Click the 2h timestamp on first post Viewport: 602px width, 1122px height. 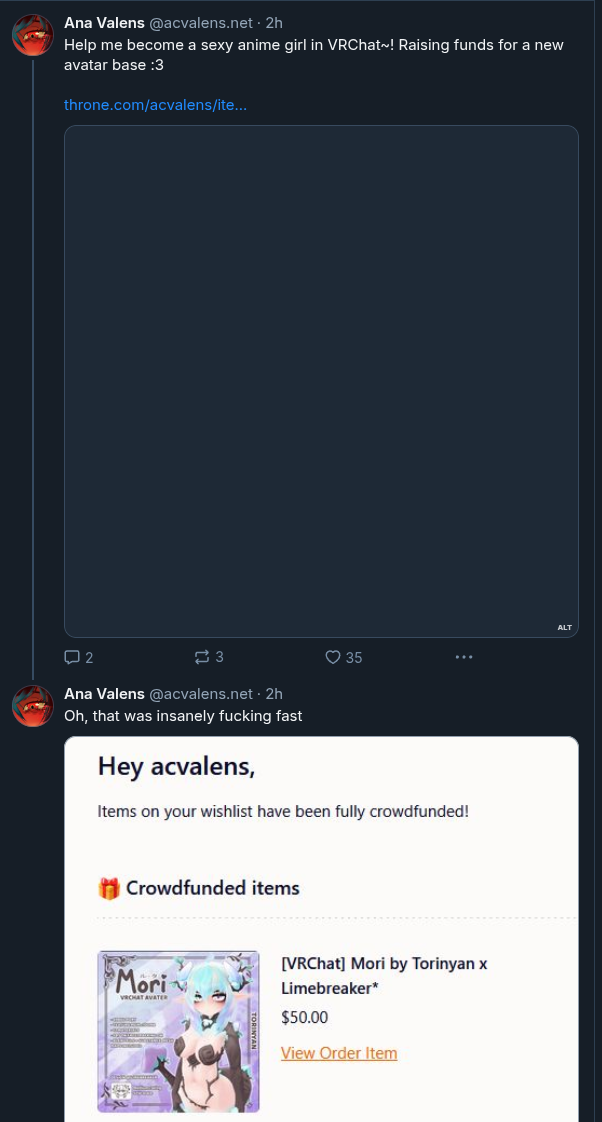[x=274, y=23]
